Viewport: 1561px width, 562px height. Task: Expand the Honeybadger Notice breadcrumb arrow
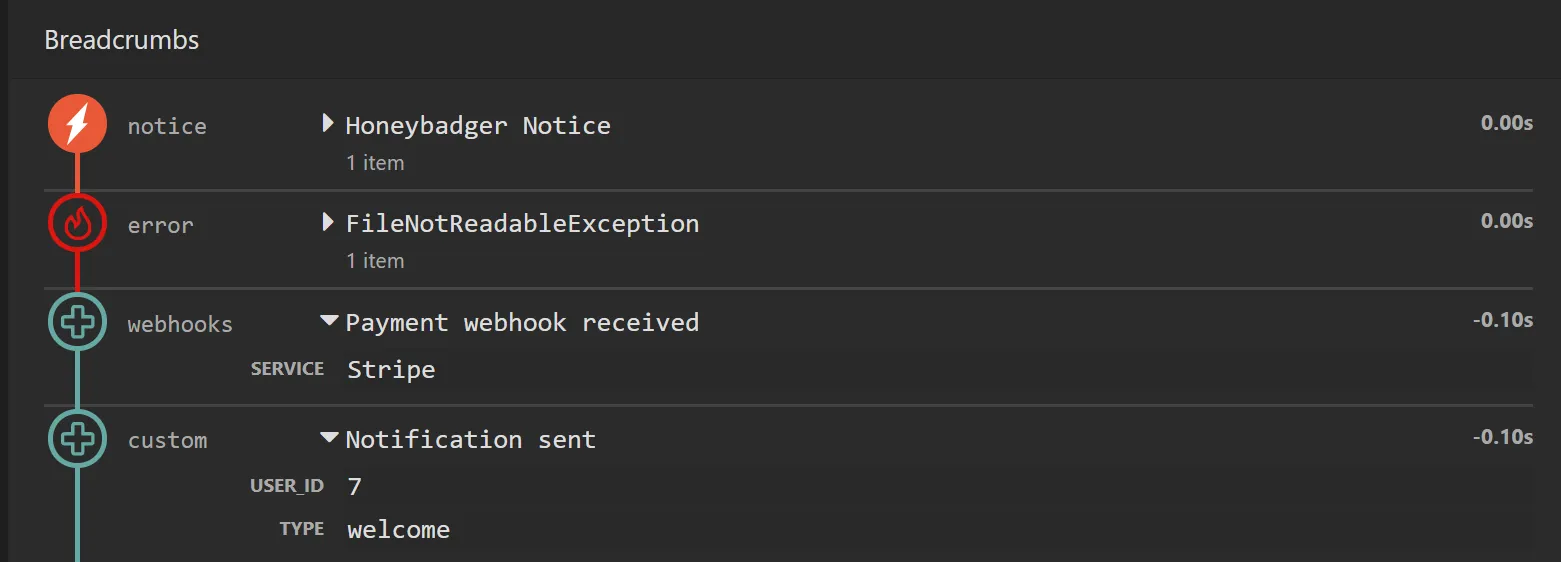point(327,124)
